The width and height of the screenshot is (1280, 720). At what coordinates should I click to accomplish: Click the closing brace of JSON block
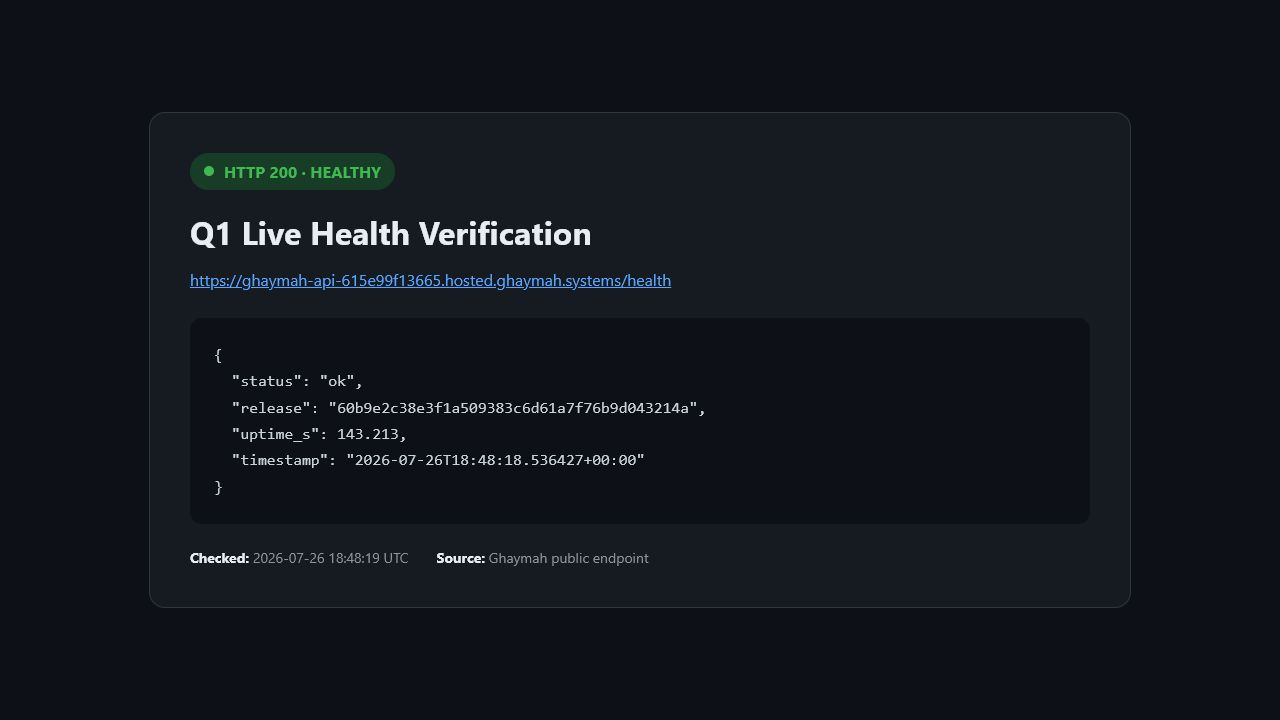pyautogui.click(x=218, y=487)
